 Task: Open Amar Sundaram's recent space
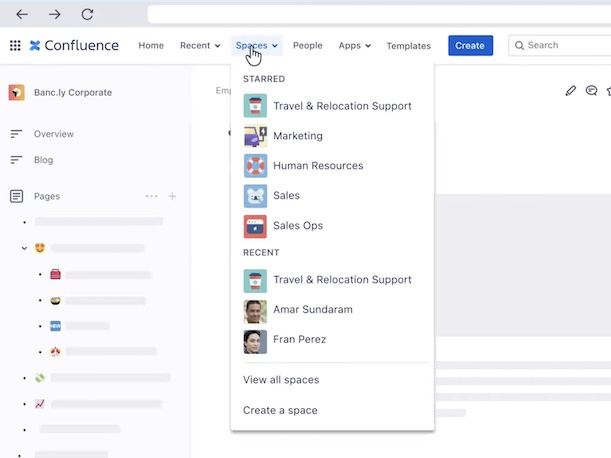pyautogui.click(x=312, y=310)
